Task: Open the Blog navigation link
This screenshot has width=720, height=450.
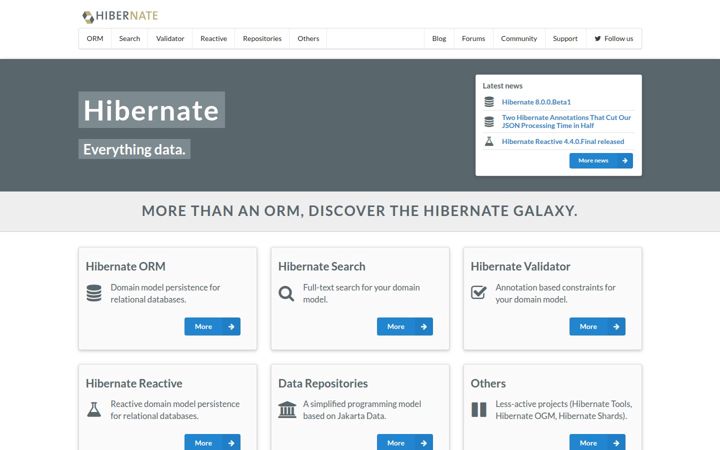Action: 439,39
